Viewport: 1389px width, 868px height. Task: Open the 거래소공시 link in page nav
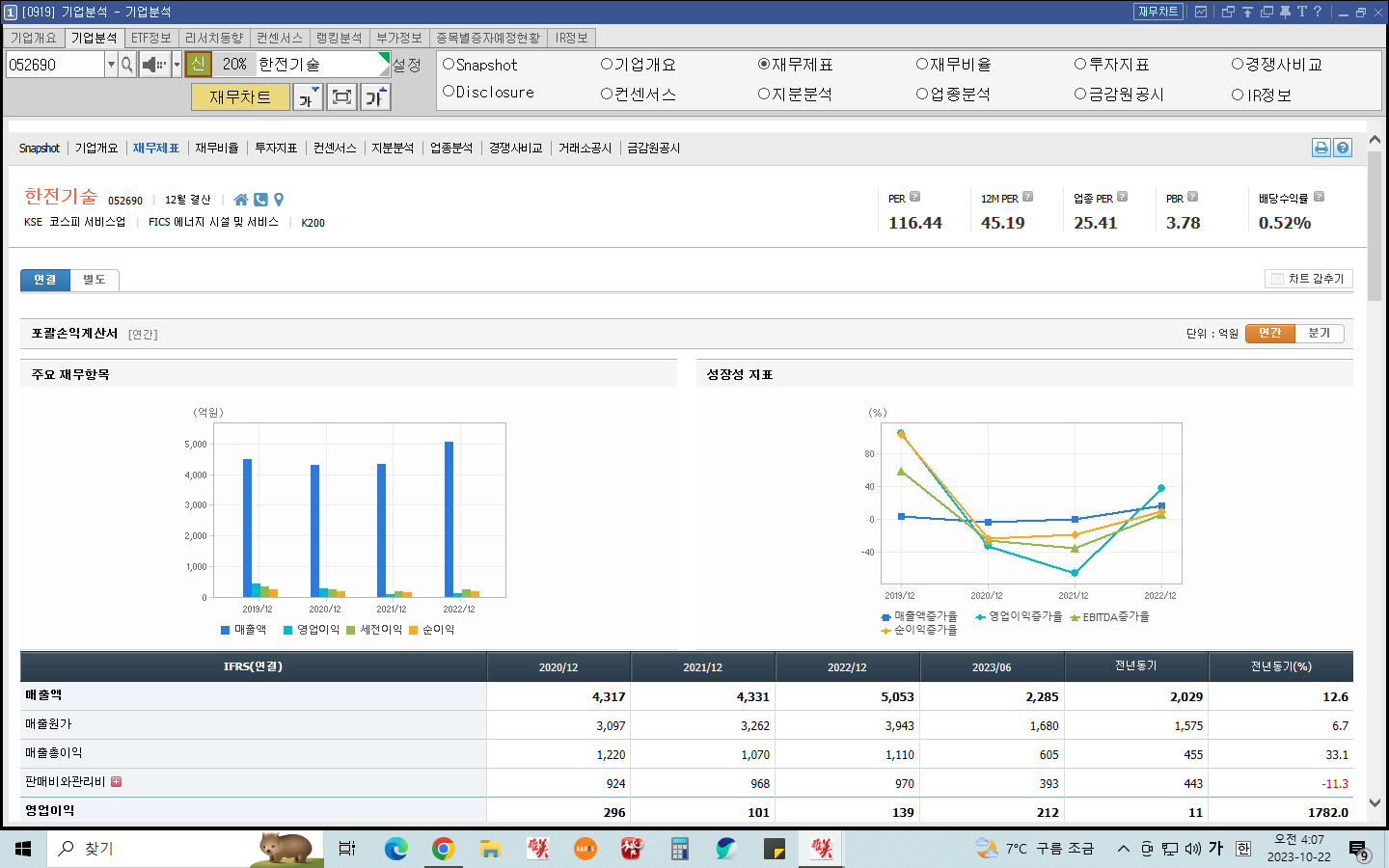point(585,148)
